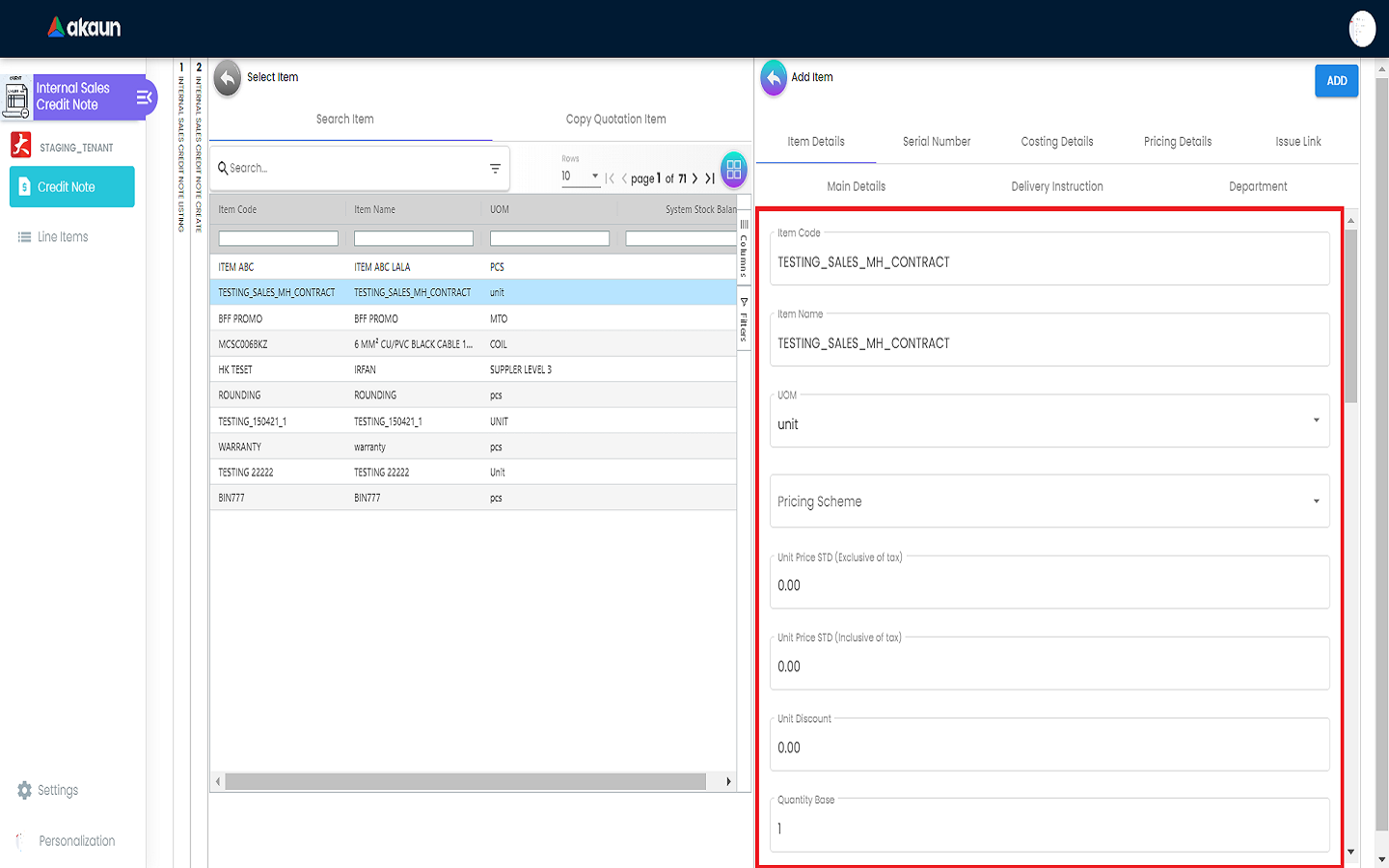The width and height of the screenshot is (1389, 868).
Task: Switch to the Costing Details tab
Action: click(x=1057, y=142)
